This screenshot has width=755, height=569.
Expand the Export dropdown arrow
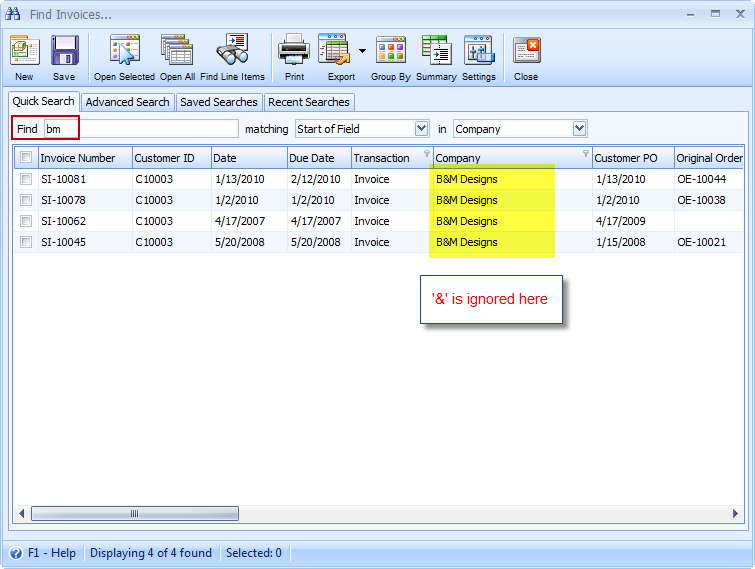pos(362,50)
